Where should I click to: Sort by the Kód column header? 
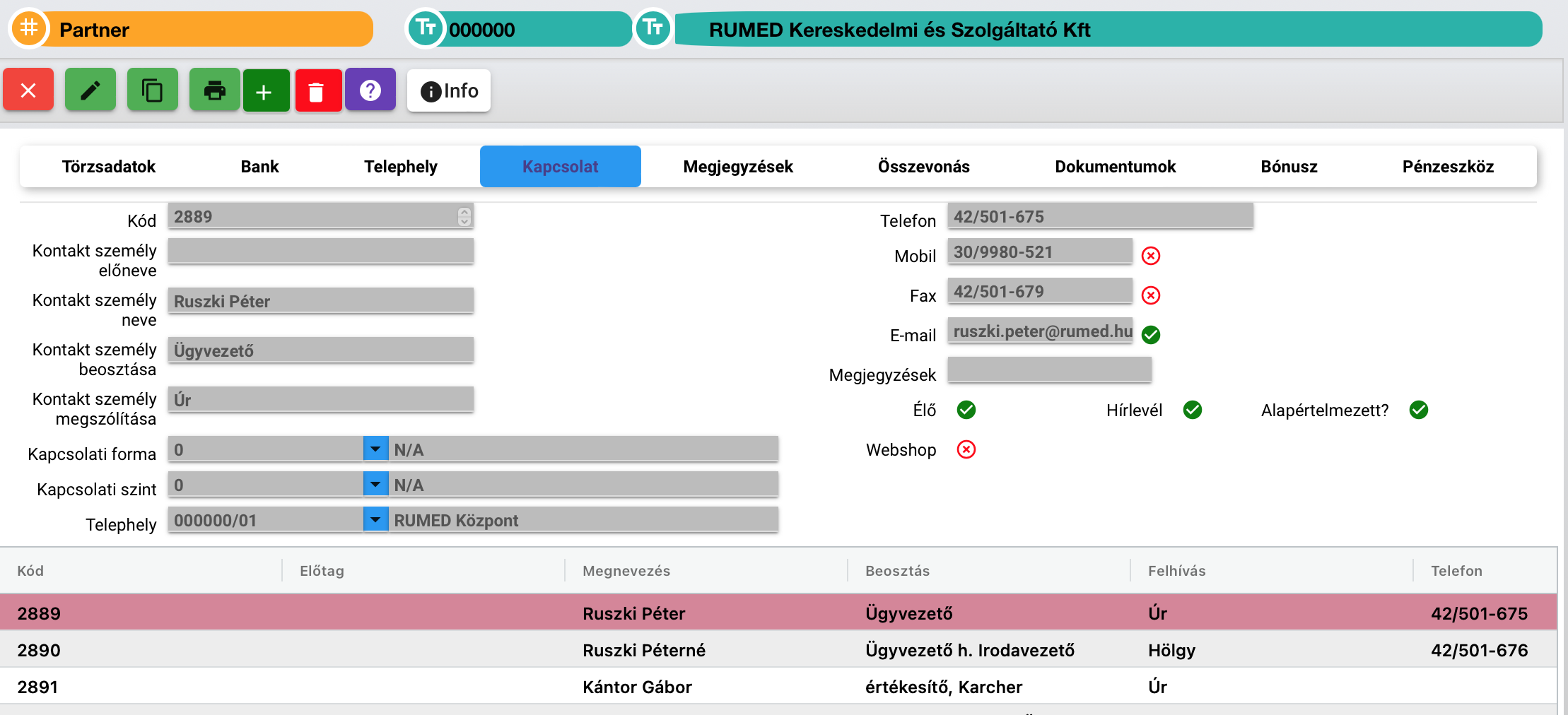click(x=30, y=571)
